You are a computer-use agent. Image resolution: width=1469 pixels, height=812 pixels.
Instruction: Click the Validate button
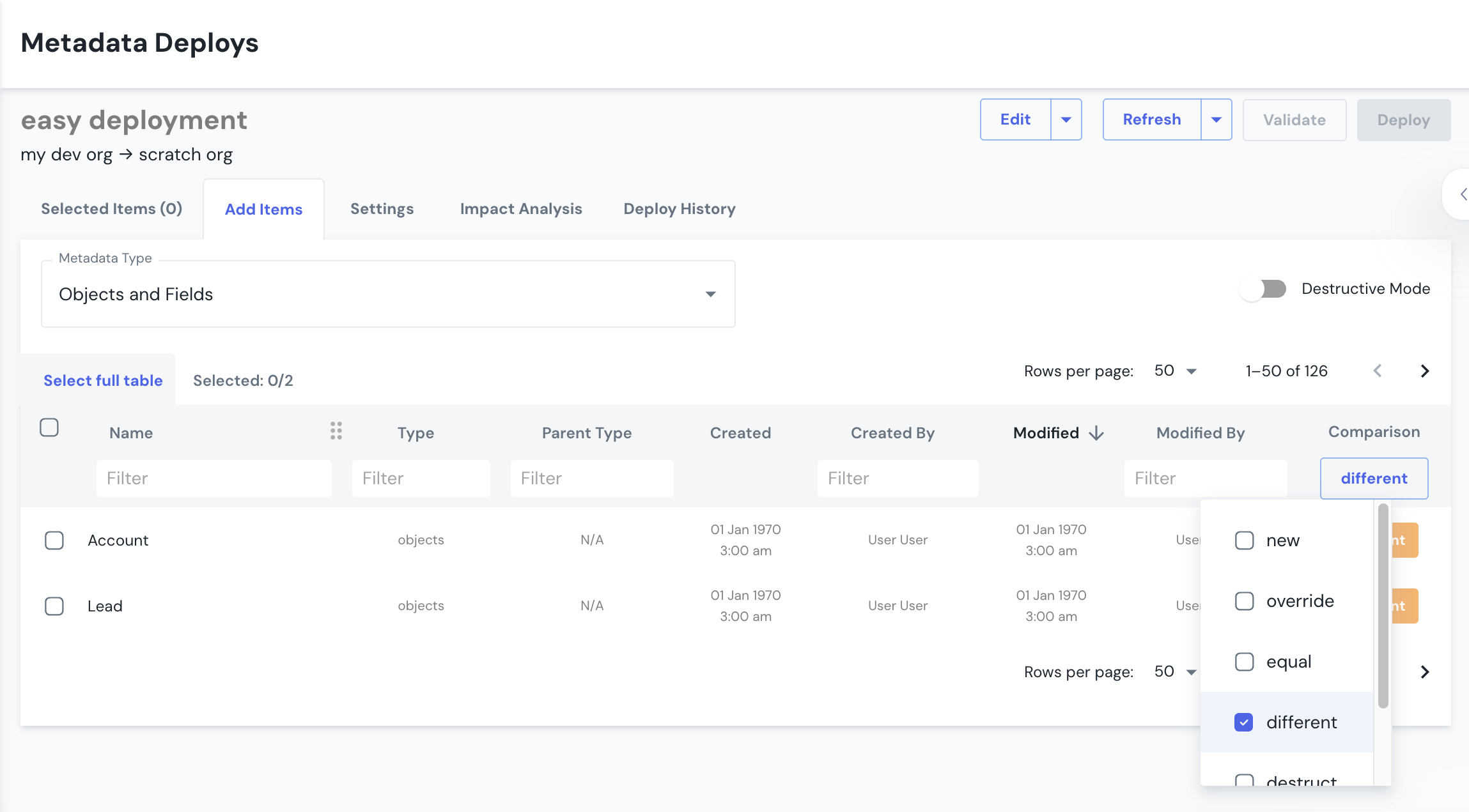(x=1293, y=119)
